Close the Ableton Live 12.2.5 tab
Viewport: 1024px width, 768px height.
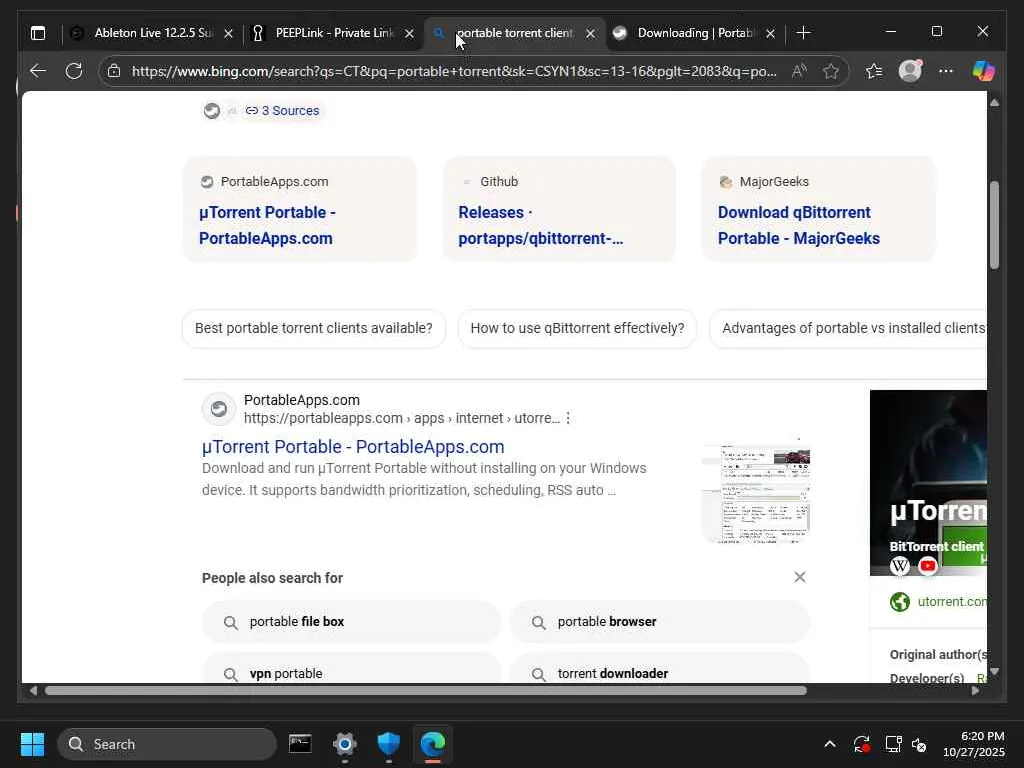click(228, 33)
